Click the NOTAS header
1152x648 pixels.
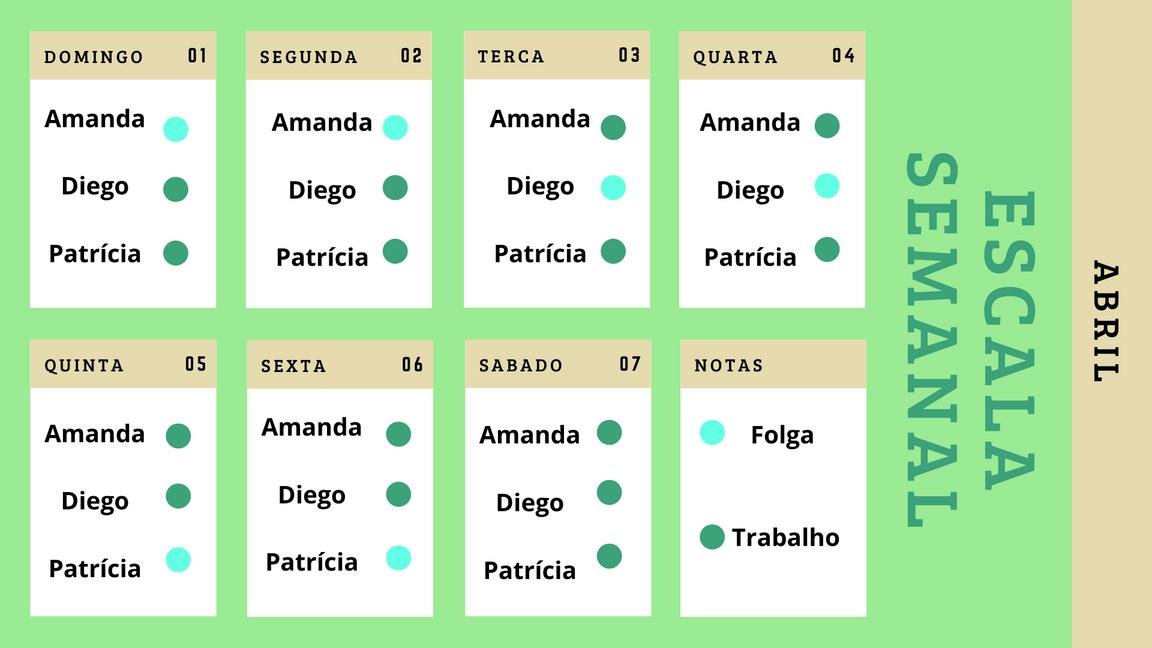[772, 364]
